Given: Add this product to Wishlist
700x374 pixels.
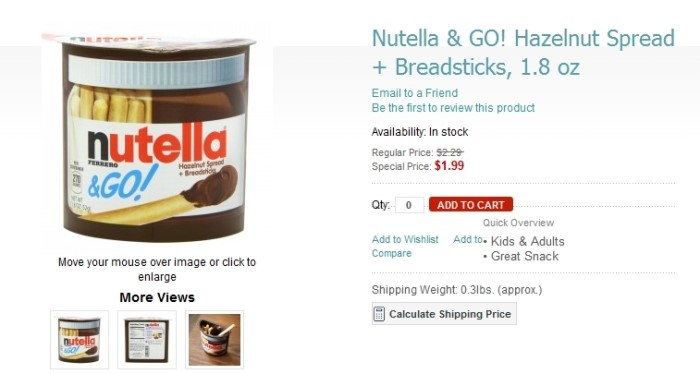Looking at the screenshot, I should pos(405,239).
